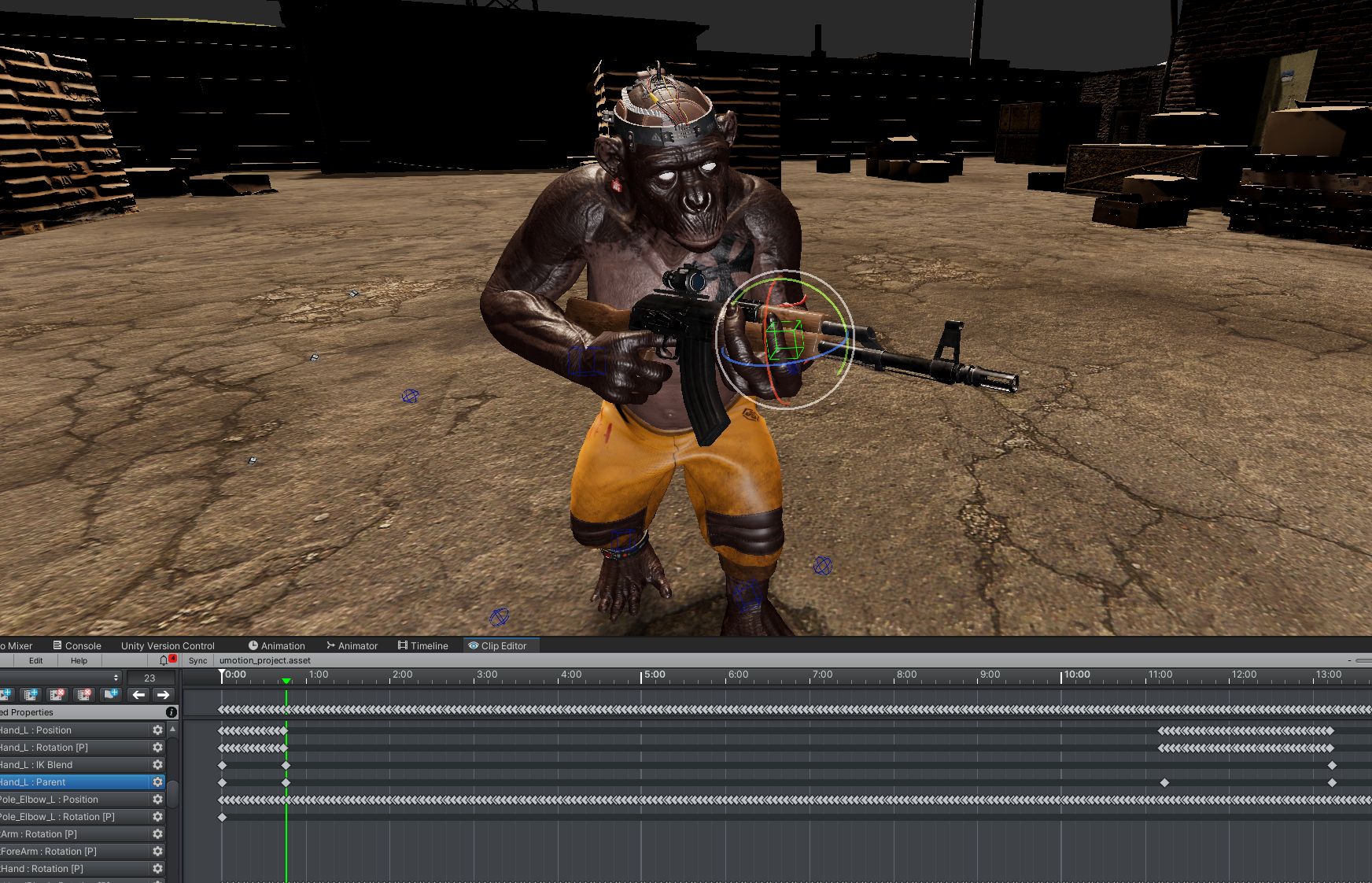
Task: Click the add keys to selected properties icon
Action: pyautogui.click(x=31, y=694)
